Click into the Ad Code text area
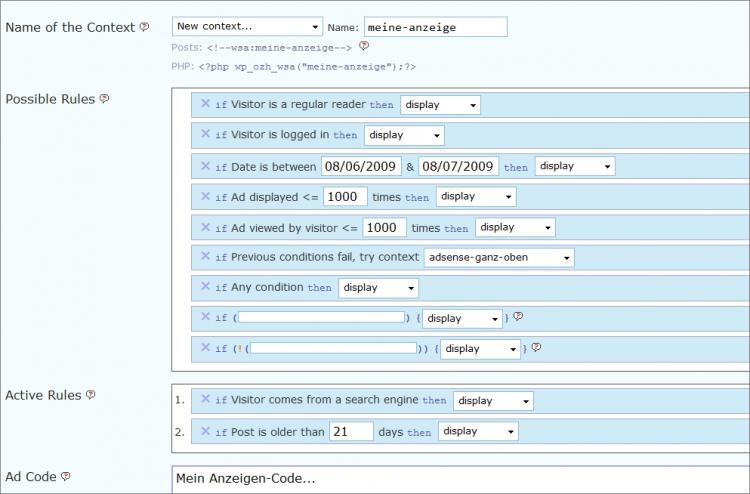The width and height of the screenshot is (750, 494). [460, 478]
